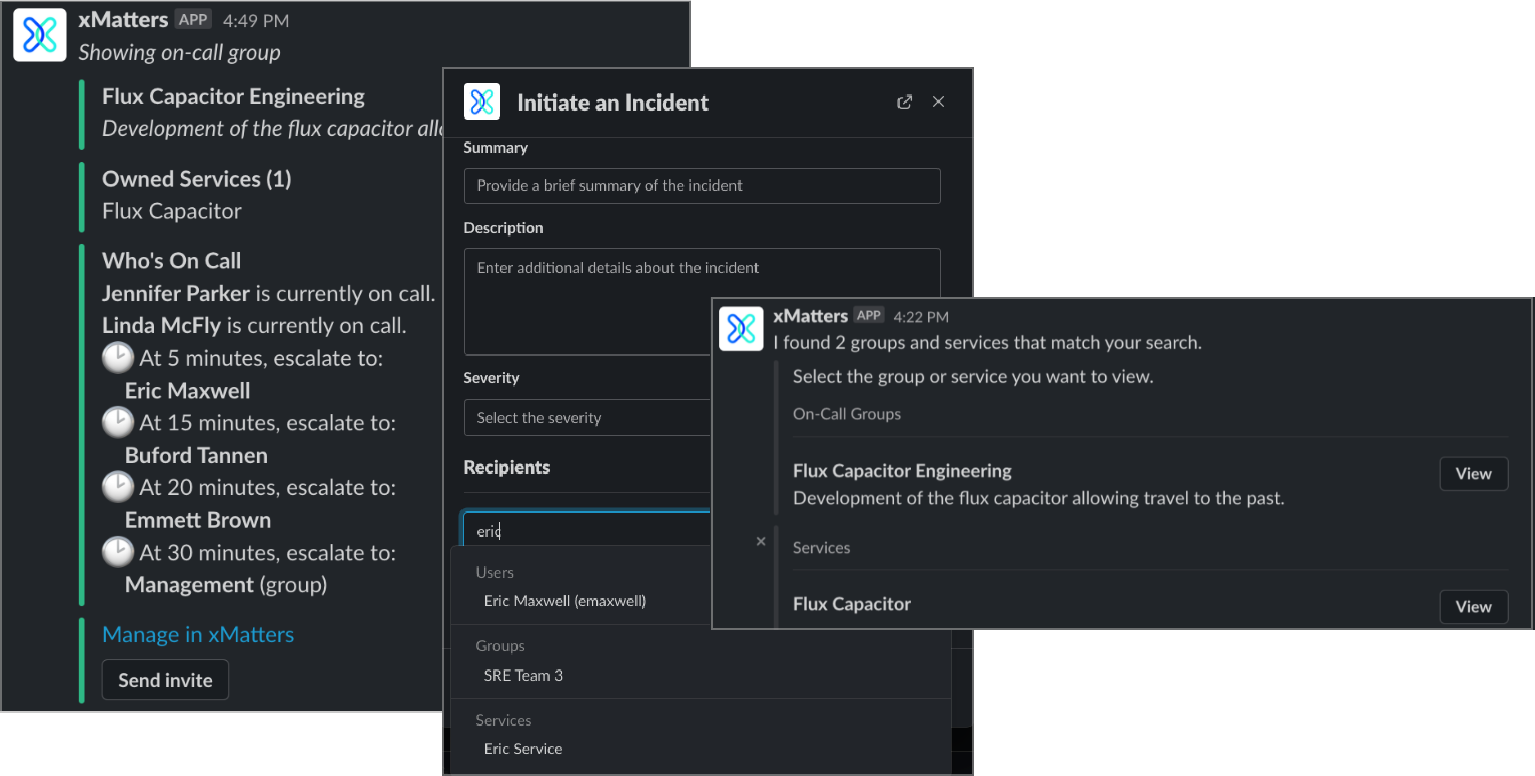Click the Summary input field

(x=702, y=186)
